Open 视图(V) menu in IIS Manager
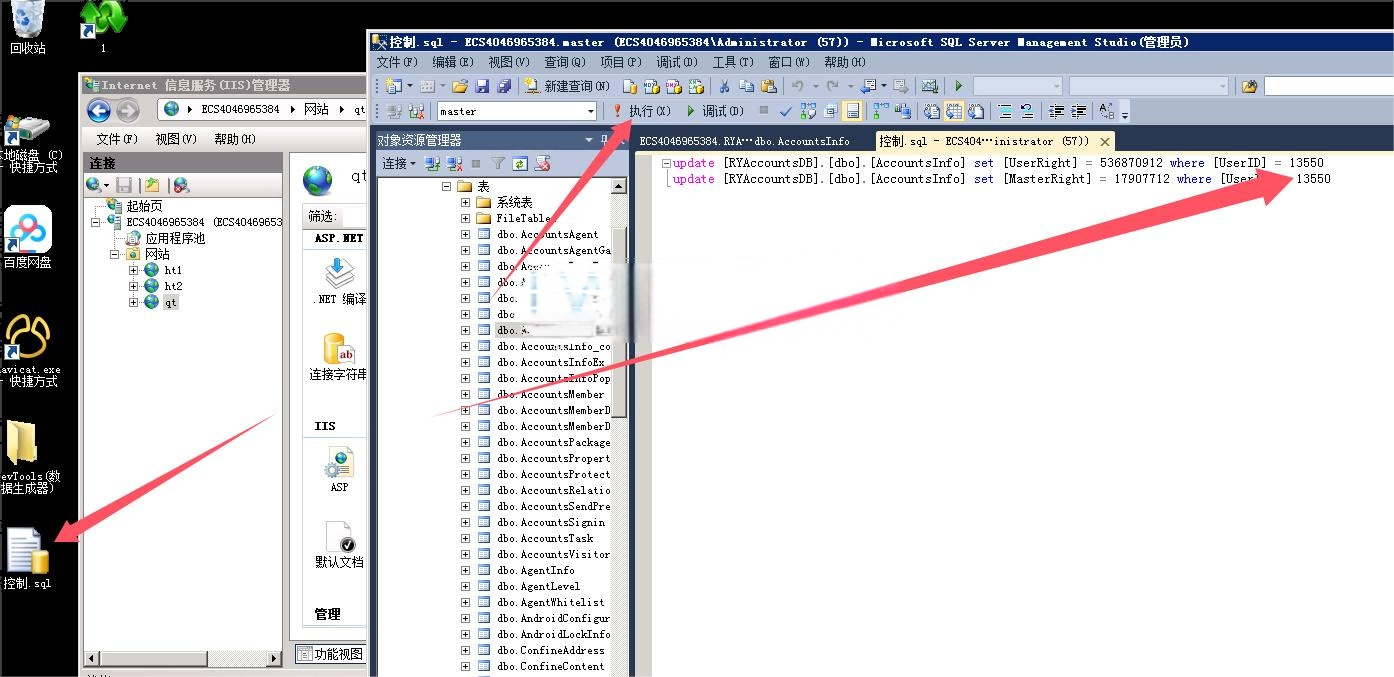The width and height of the screenshot is (1394, 677). click(x=176, y=139)
